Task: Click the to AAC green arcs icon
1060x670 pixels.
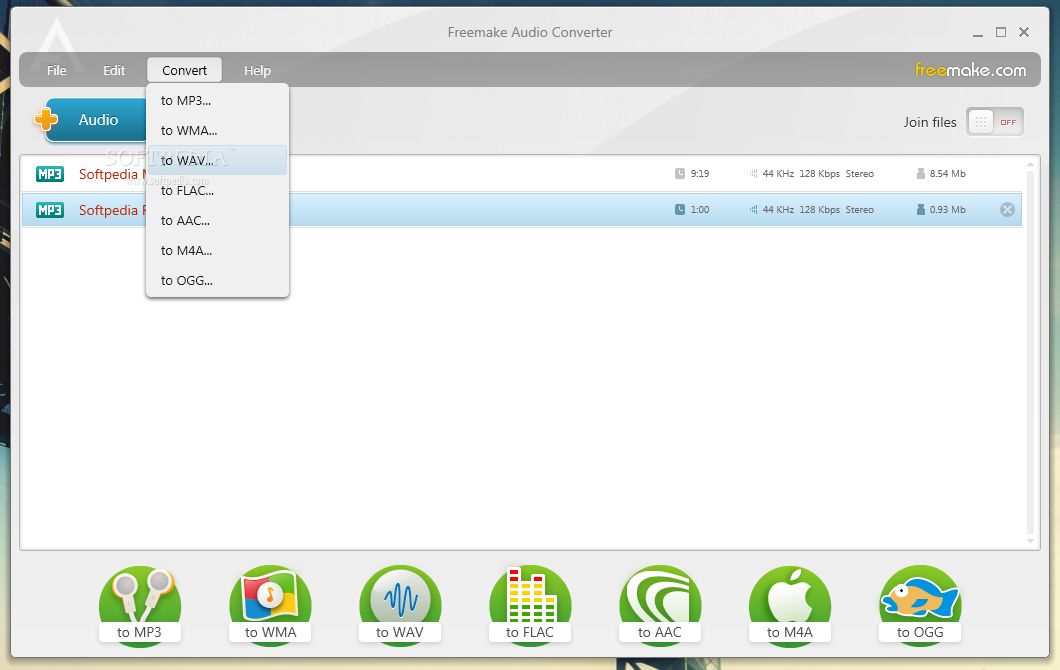Action: [660, 604]
